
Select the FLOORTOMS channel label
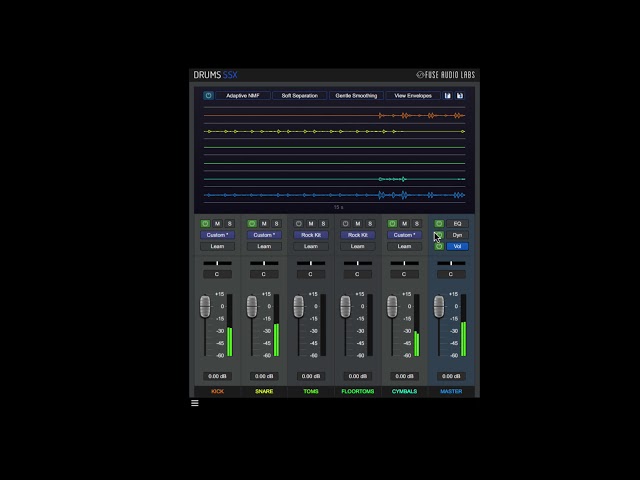[358, 391]
